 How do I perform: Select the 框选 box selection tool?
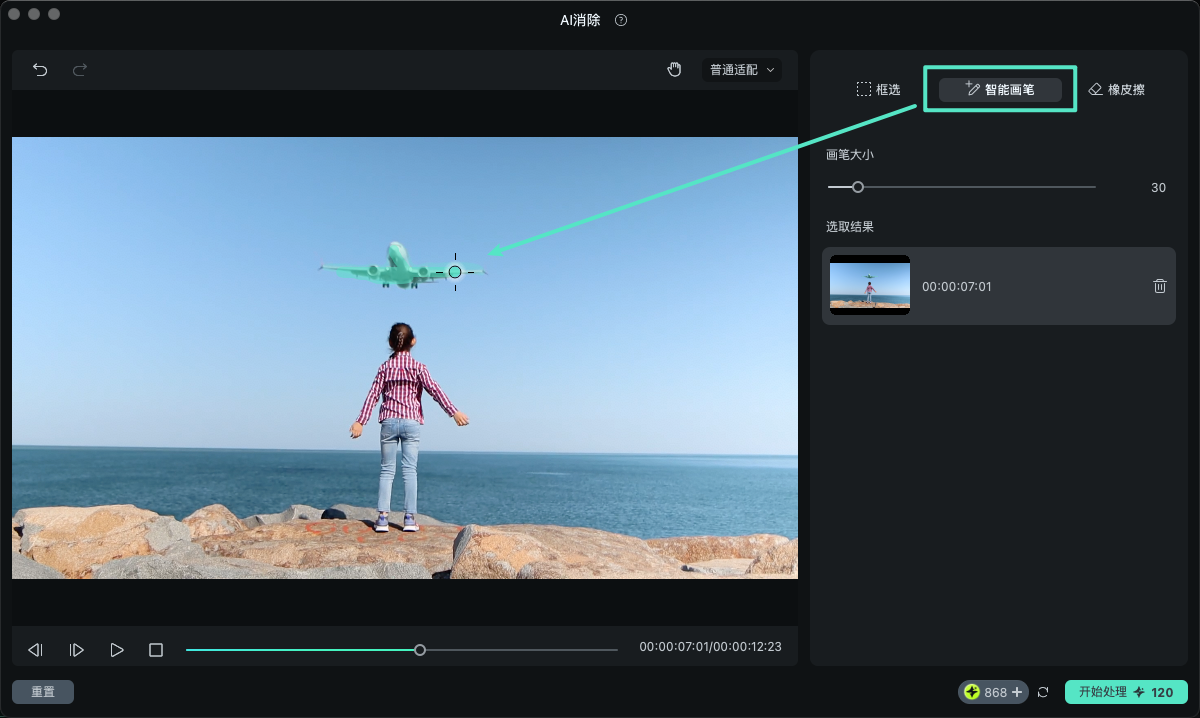878,90
